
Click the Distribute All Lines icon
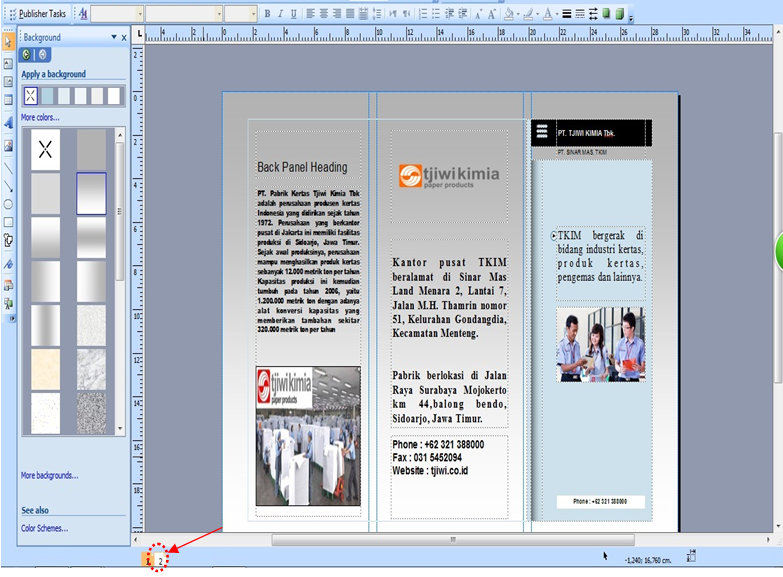pos(363,14)
